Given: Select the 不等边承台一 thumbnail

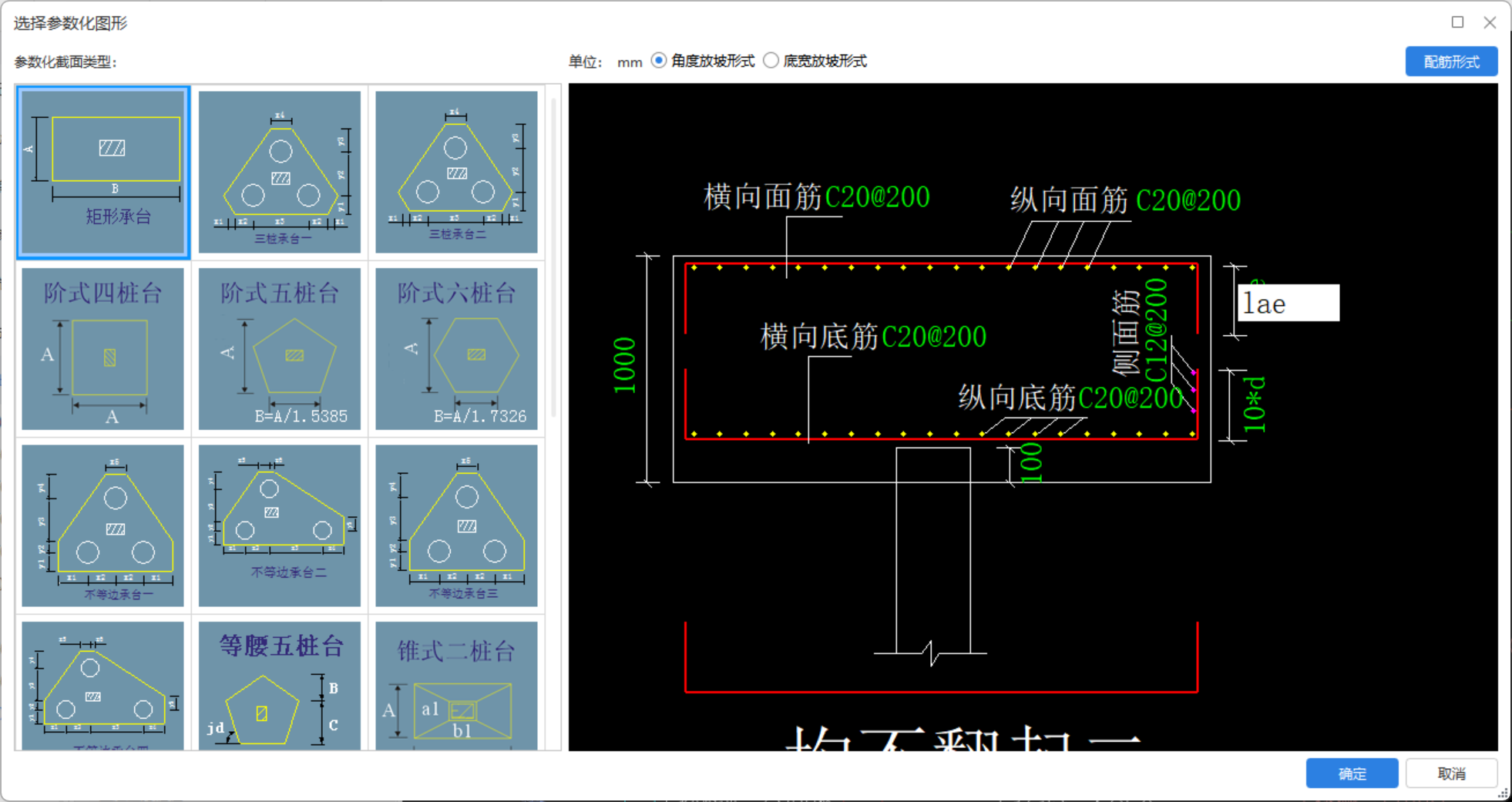Looking at the screenshot, I should pos(103,525).
